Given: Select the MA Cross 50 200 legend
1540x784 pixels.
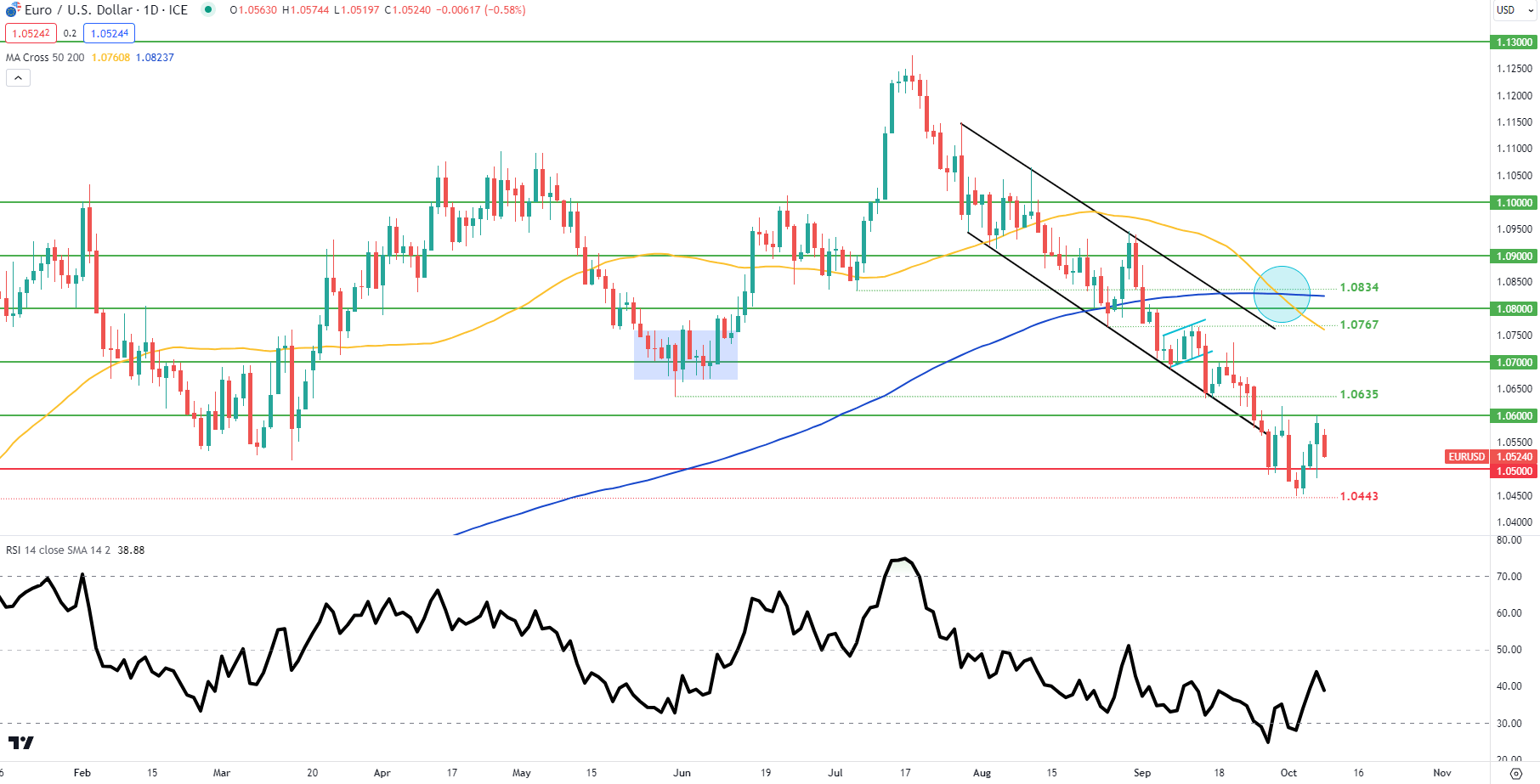Looking at the screenshot, I should (x=45, y=57).
